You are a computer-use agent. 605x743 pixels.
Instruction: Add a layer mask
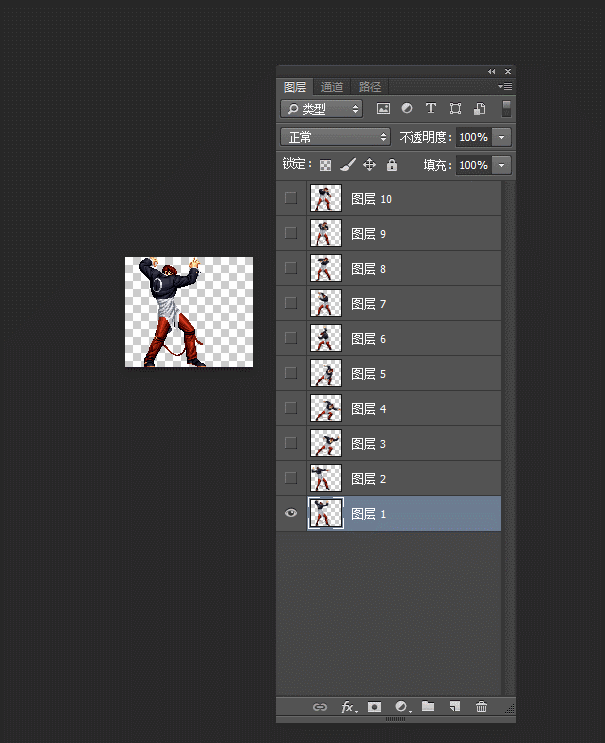(x=374, y=707)
